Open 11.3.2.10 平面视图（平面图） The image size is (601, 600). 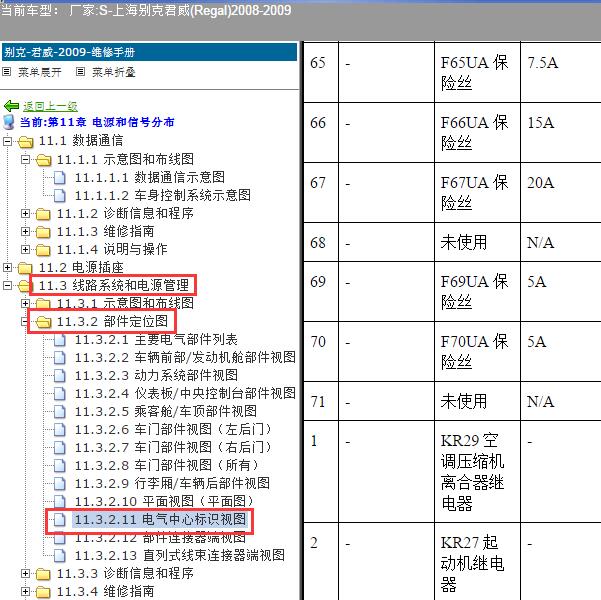click(x=165, y=501)
